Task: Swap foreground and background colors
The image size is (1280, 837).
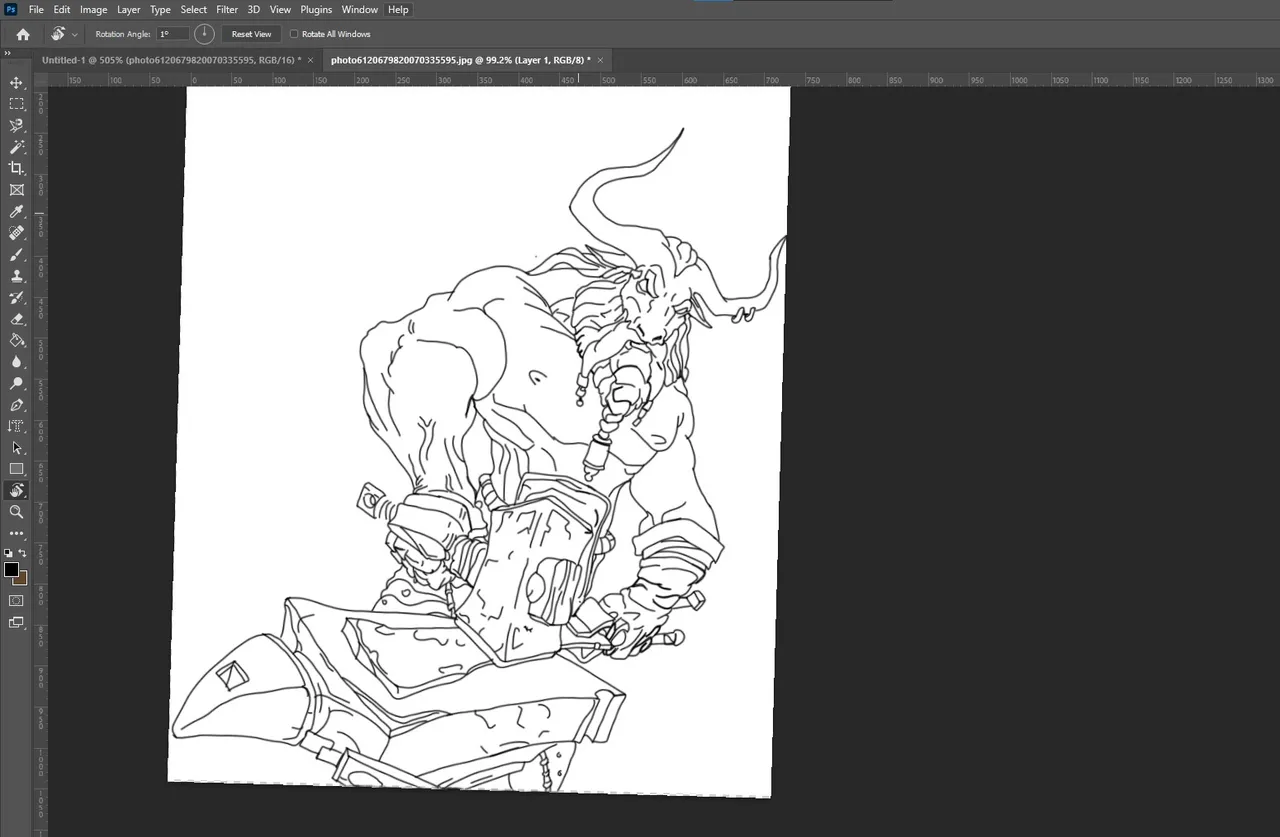Action: coord(23,553)
